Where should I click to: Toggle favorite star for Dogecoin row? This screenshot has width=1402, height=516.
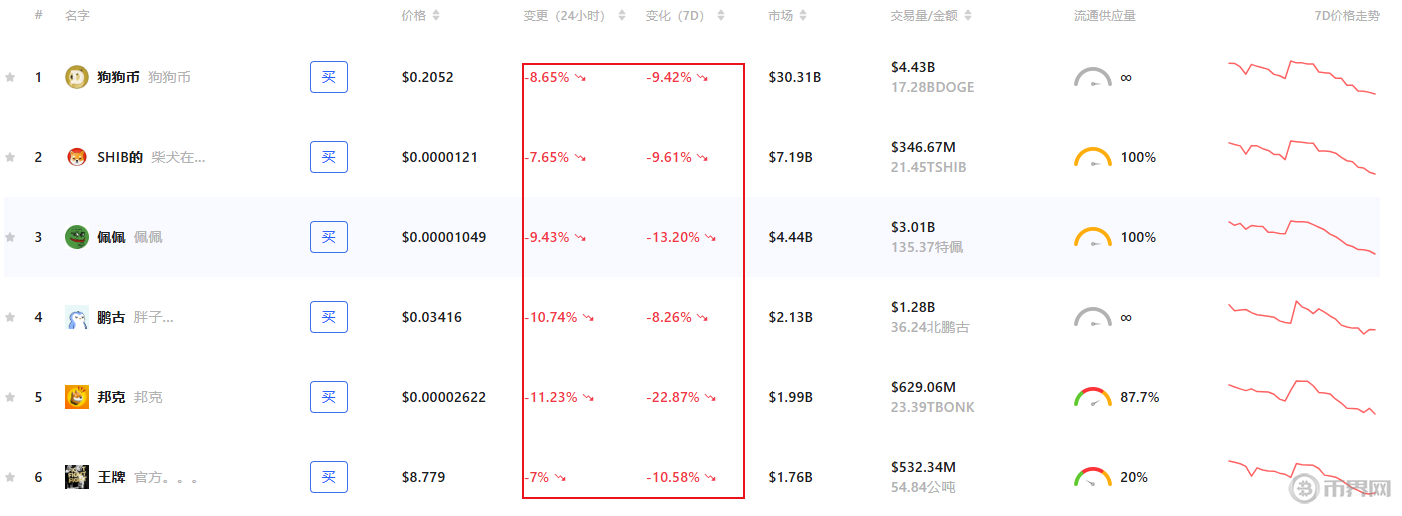pyautogui.click(x=10, y=77)
